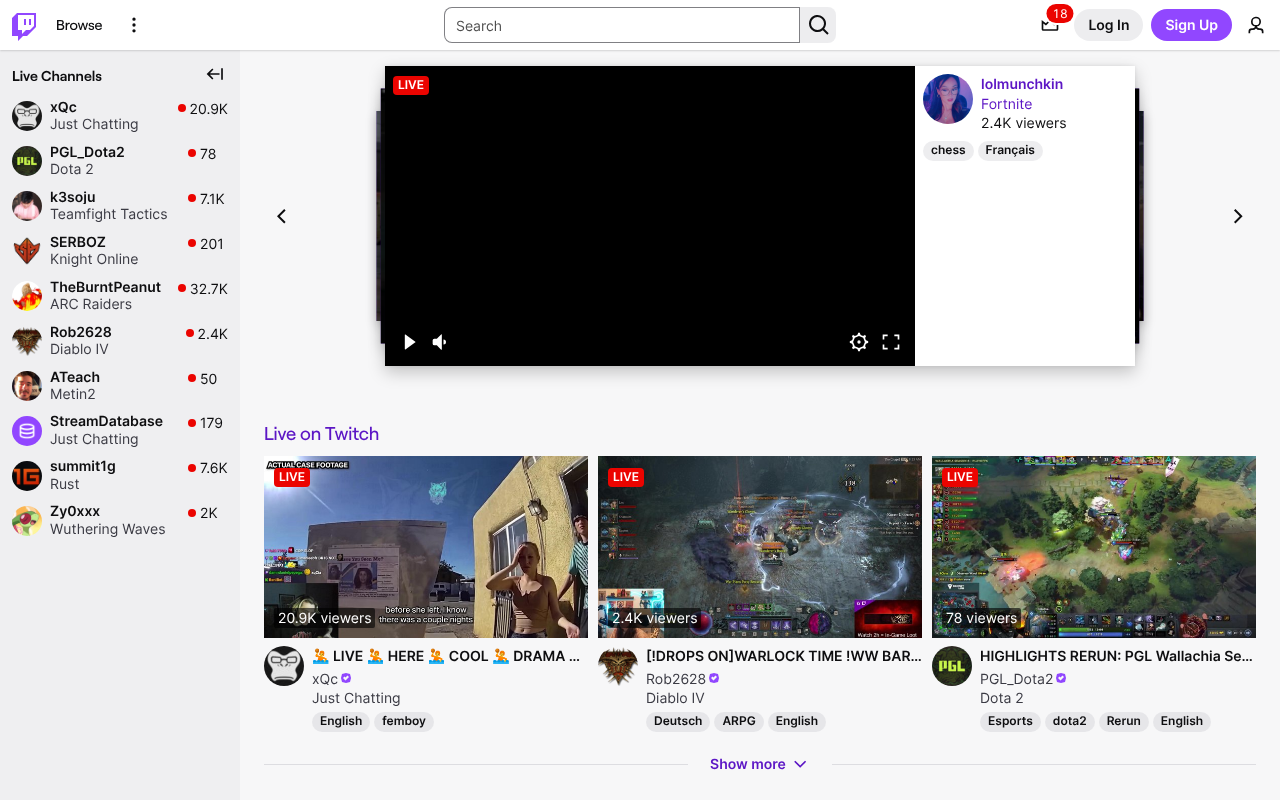Viewport: 1280px width, 800px height.
Task: Select the Deutsch tag
Action: coord(678,721)
